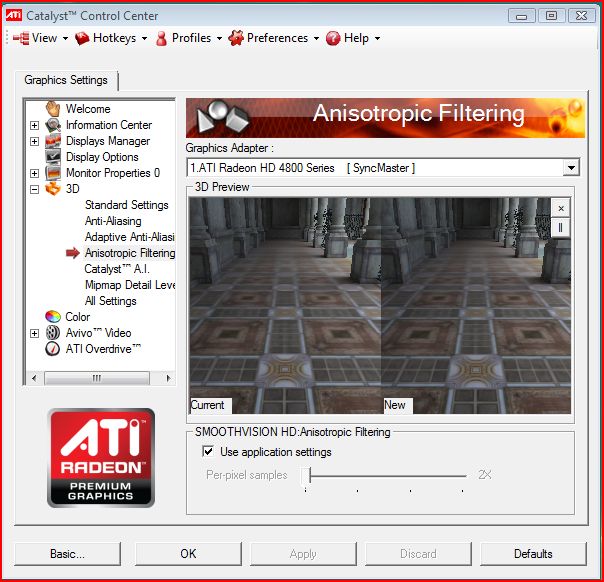Select Standard Settings in the tree

pos(126,205)
